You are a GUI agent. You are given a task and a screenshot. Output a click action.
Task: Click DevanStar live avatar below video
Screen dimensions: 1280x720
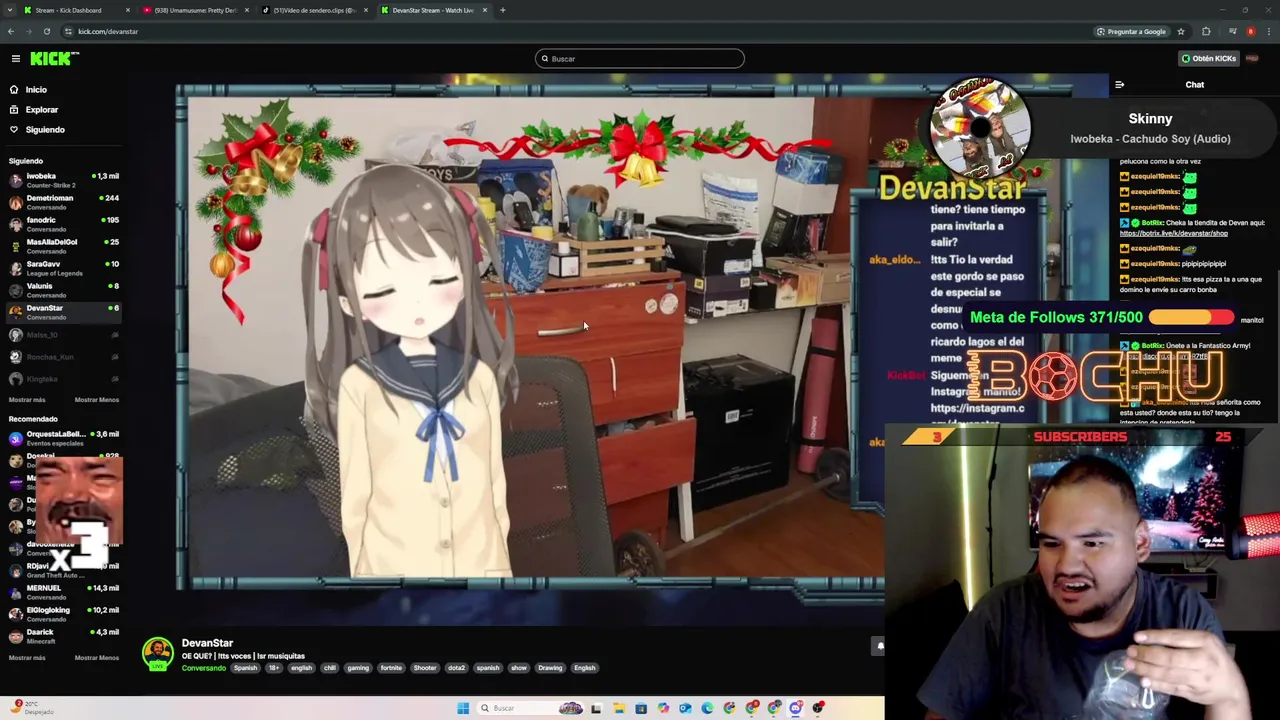pyautogui.click(x=157, y=654)
